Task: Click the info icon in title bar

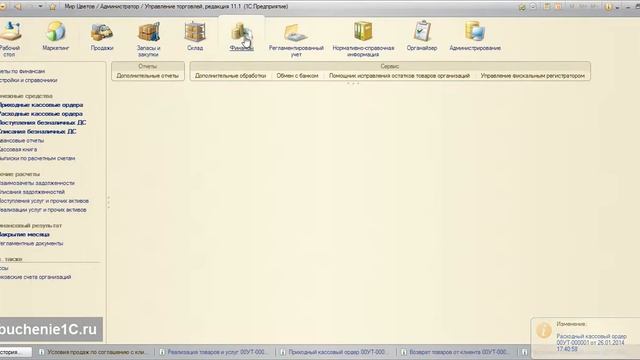Action: click(609, 7)
